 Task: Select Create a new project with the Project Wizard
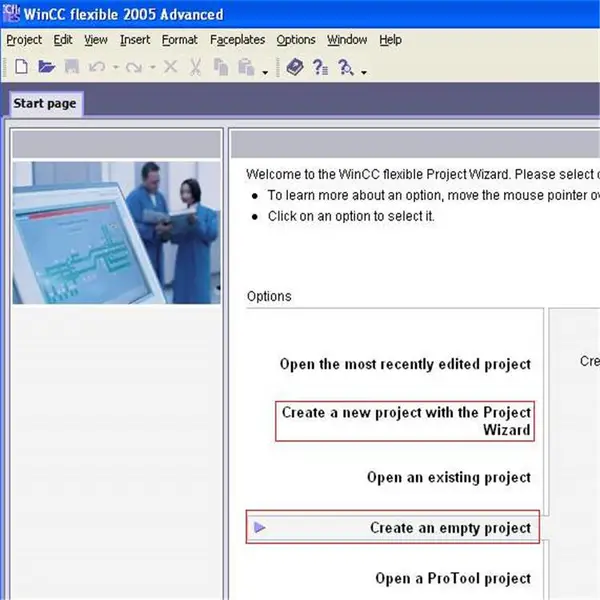pos(405,421)
